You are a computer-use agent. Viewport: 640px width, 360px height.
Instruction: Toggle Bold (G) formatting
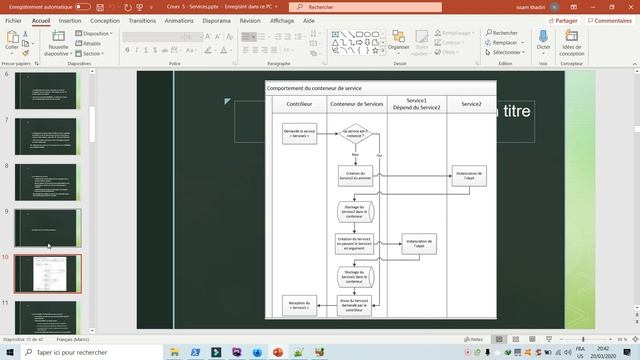click(x=127, y=50)
